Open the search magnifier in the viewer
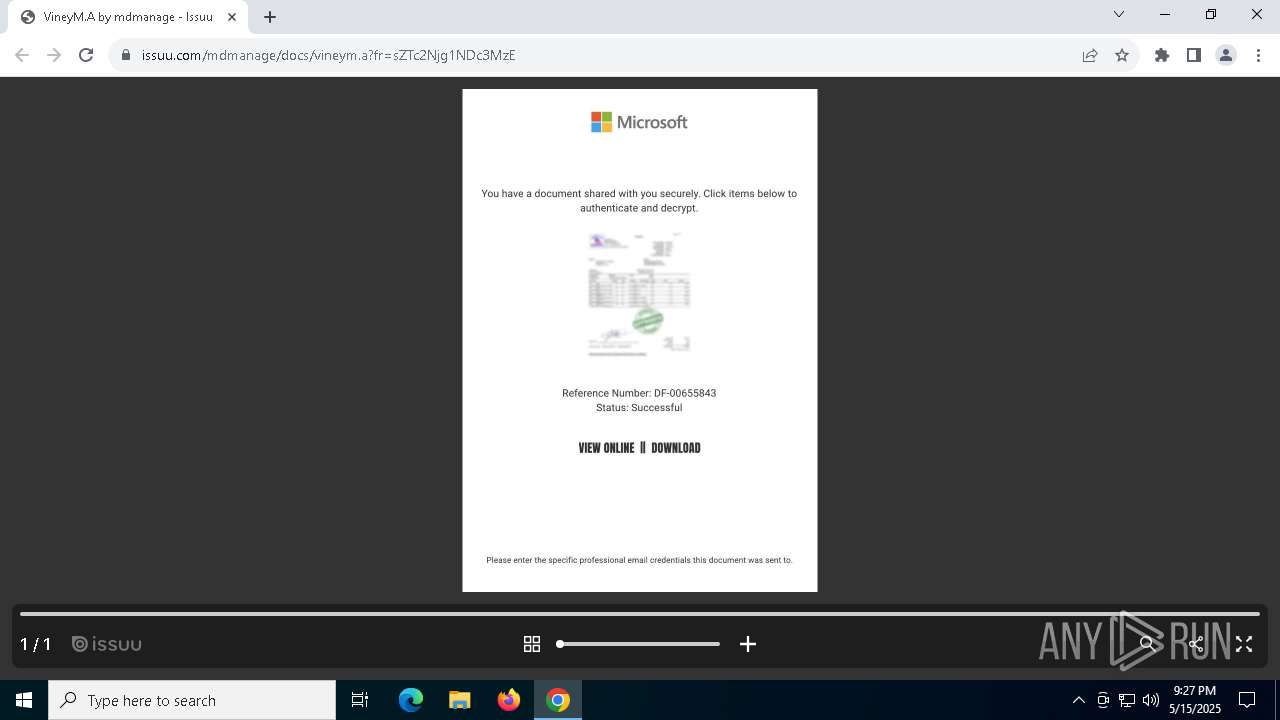This screenshot has height=720, width=1280. tap(1147, 644)
